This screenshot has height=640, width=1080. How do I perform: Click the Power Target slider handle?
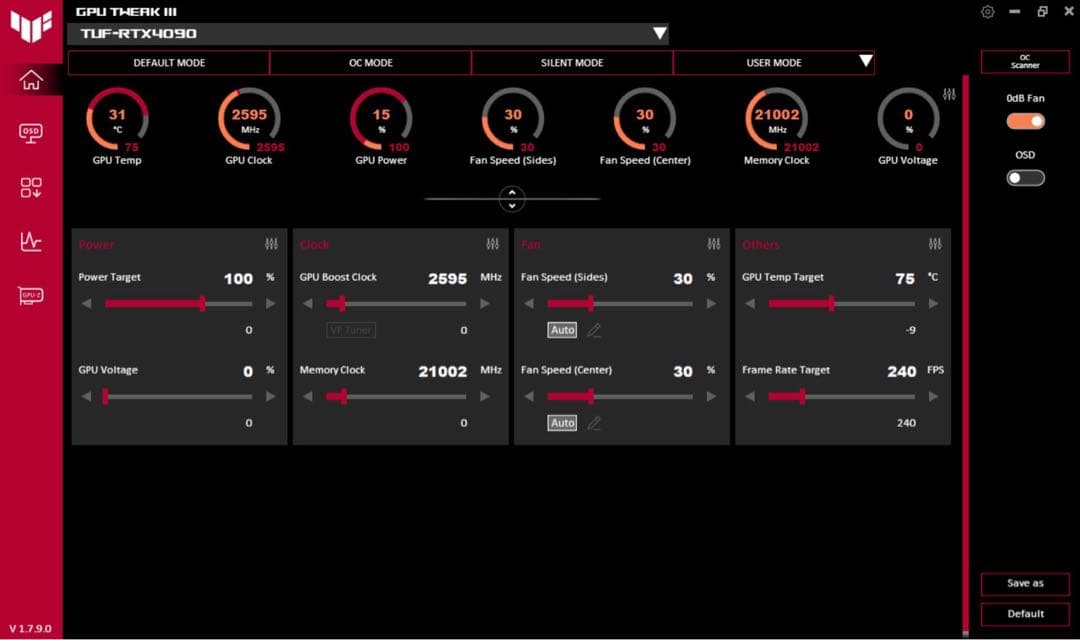tap(203, 303)
